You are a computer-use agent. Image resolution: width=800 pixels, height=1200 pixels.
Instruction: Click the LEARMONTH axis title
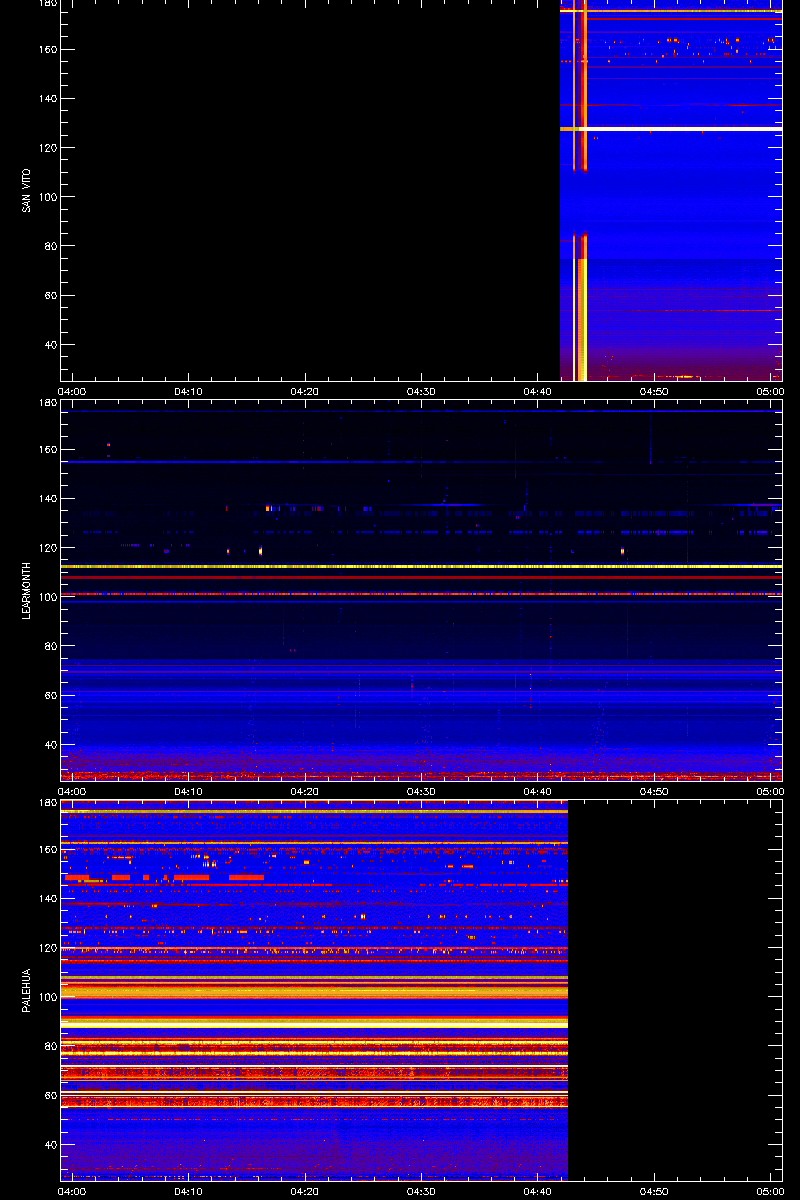(x=26, y=590)
